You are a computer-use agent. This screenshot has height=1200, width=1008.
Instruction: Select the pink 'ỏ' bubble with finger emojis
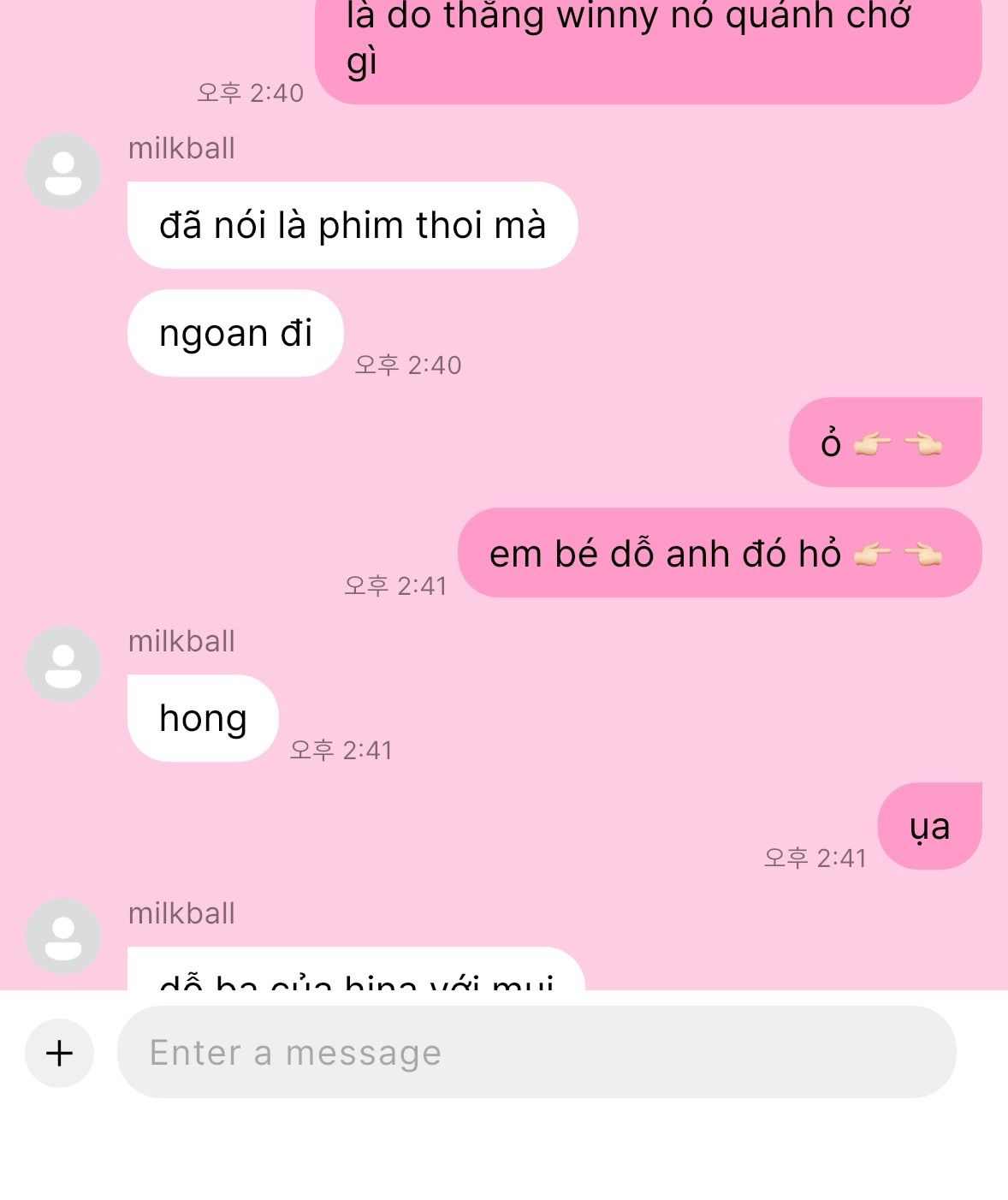coord(885,443)
